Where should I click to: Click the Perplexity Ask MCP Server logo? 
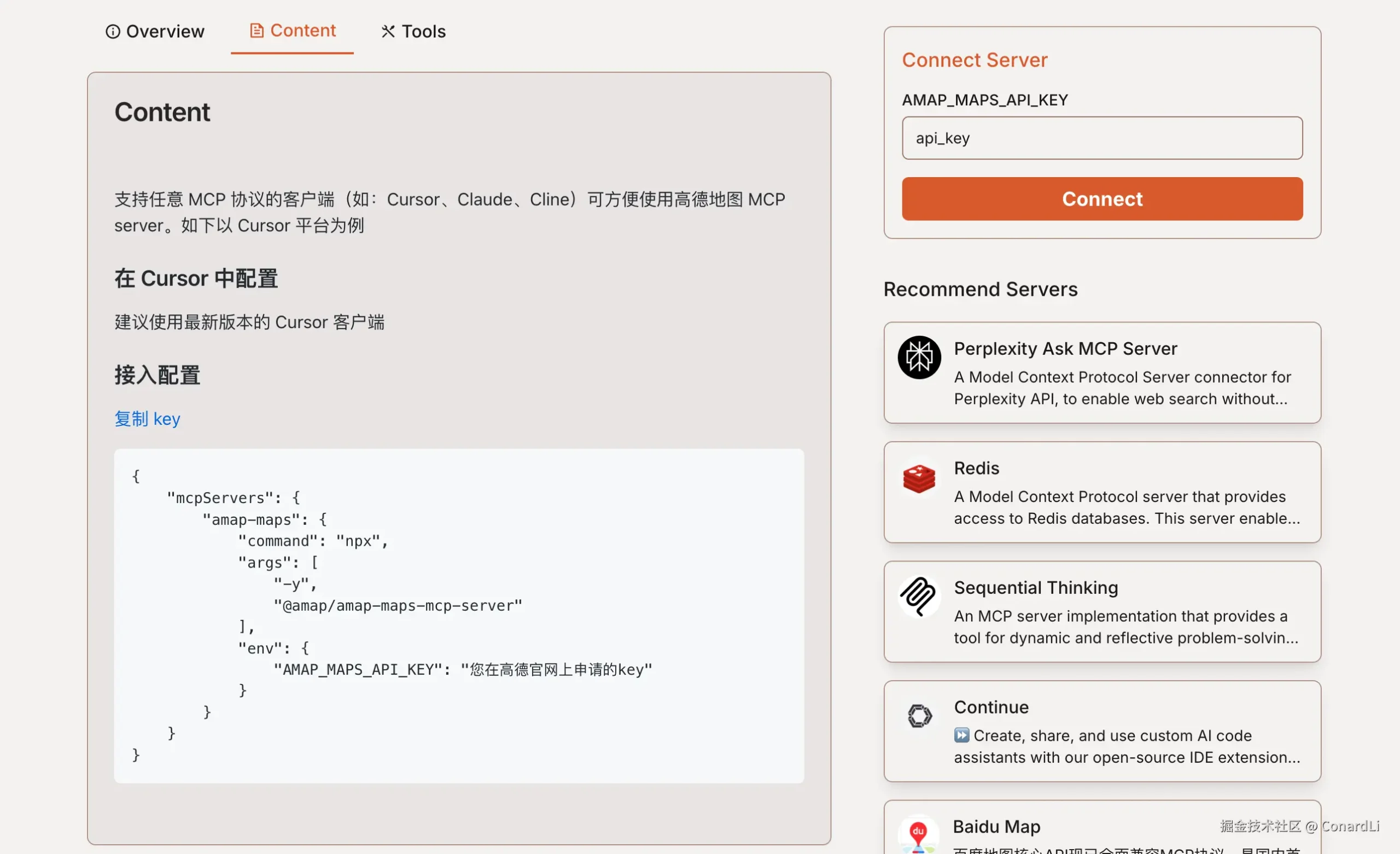pos(919,358)
